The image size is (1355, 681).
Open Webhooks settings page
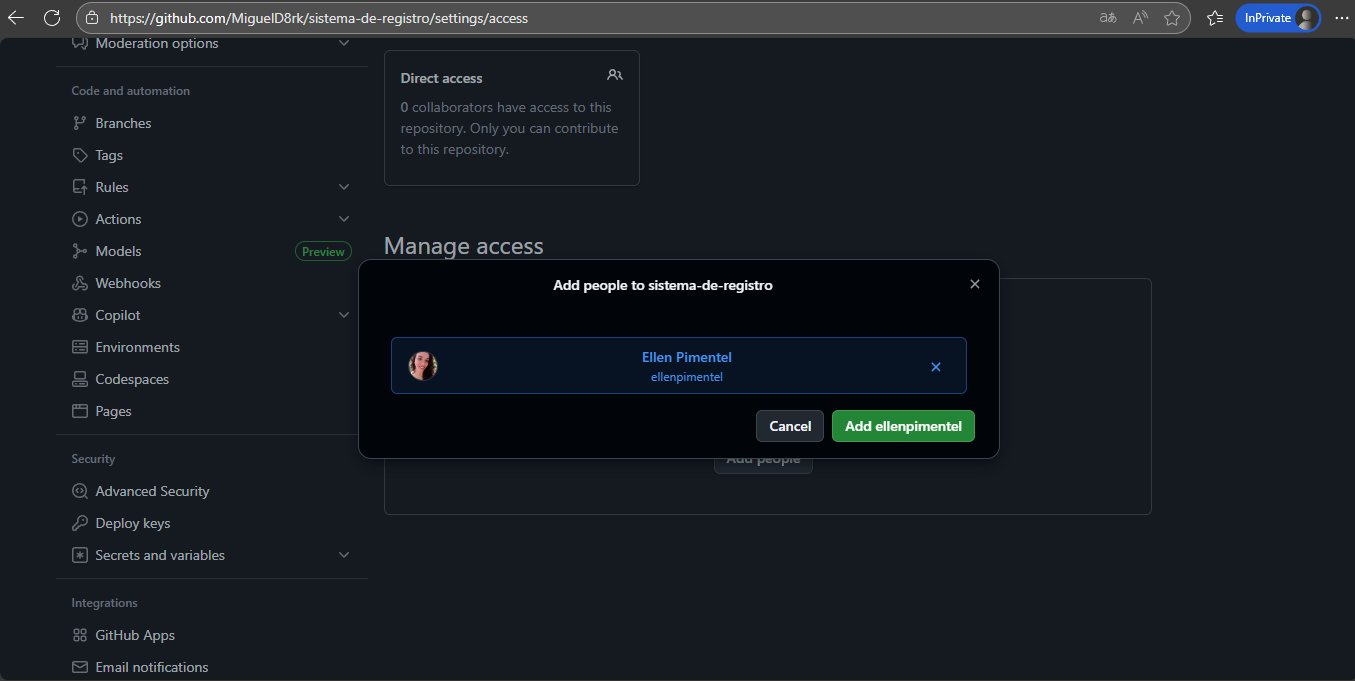click(128, 283)
